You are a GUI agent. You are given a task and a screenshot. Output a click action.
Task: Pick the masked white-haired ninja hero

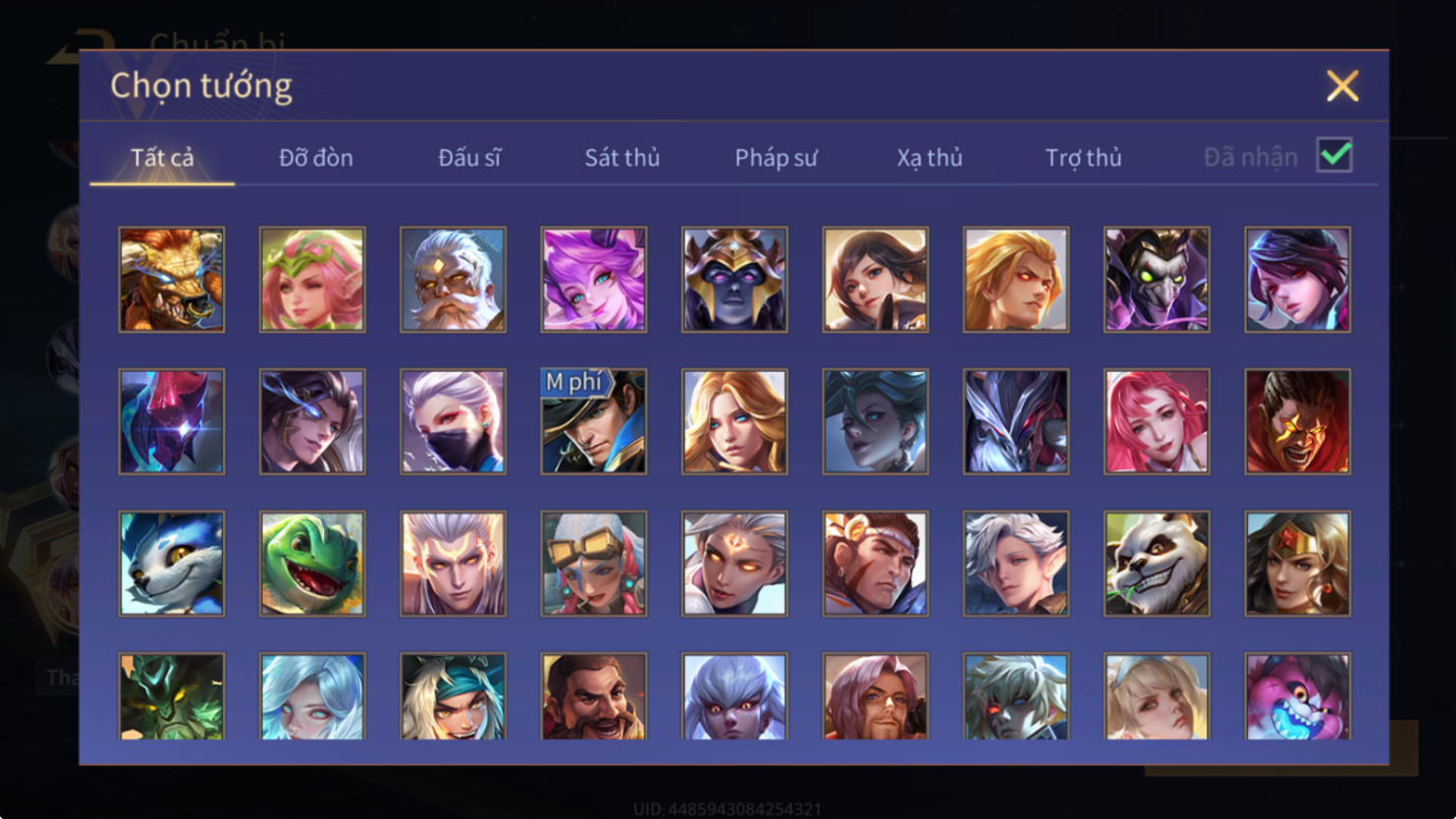pos(453,421)
